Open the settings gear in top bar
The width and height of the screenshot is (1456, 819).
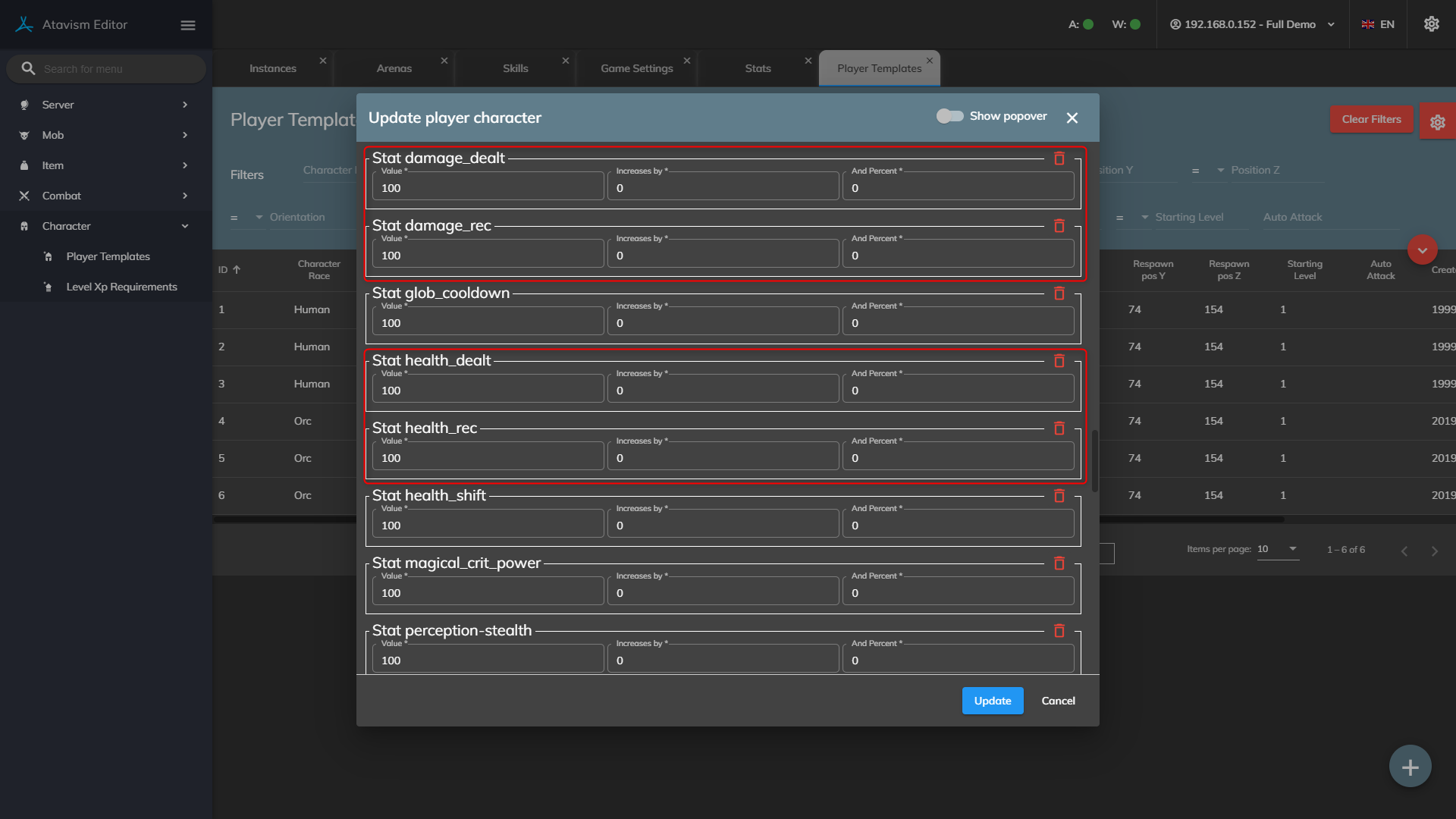tap(1431, 24)
